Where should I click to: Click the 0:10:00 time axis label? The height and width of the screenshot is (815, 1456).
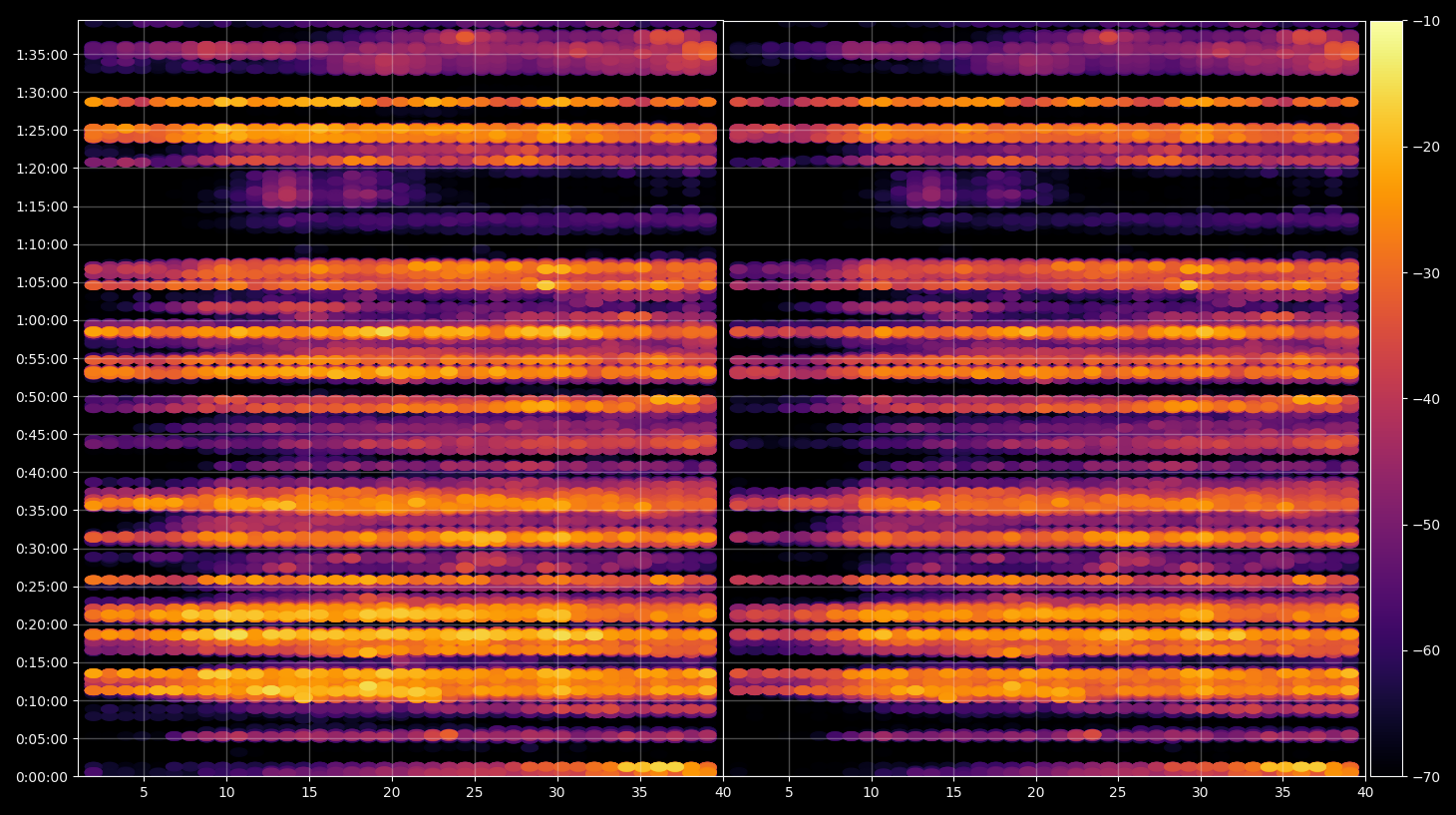click(42, 701)
